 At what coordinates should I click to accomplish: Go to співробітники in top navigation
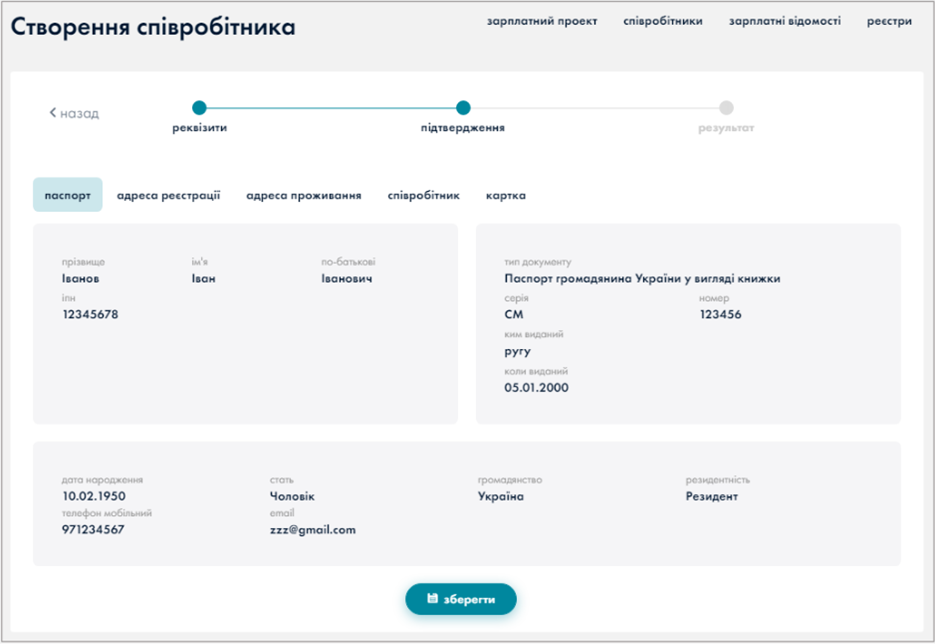pos(662,21)
